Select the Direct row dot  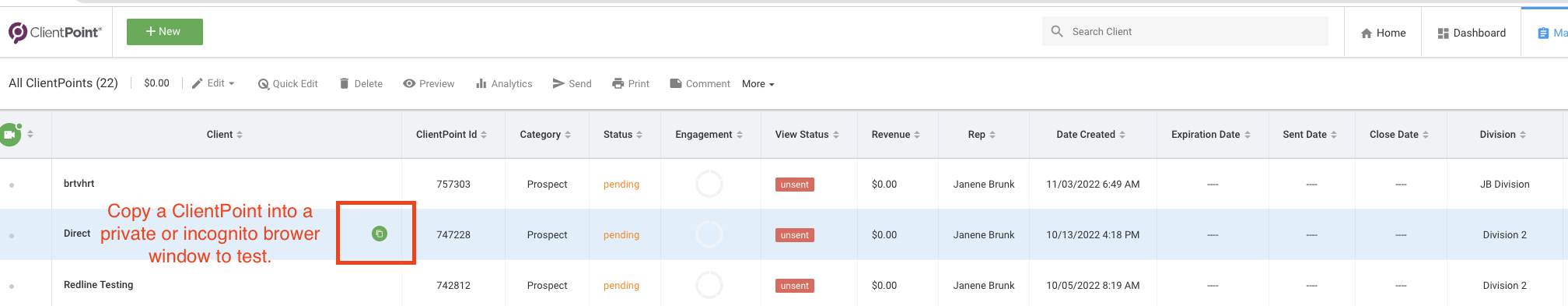coord(12,235)
